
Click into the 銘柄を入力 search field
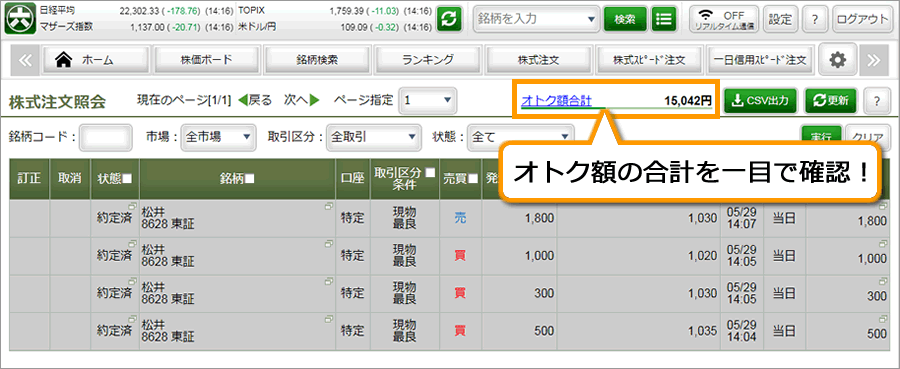[x=530, y=19]
